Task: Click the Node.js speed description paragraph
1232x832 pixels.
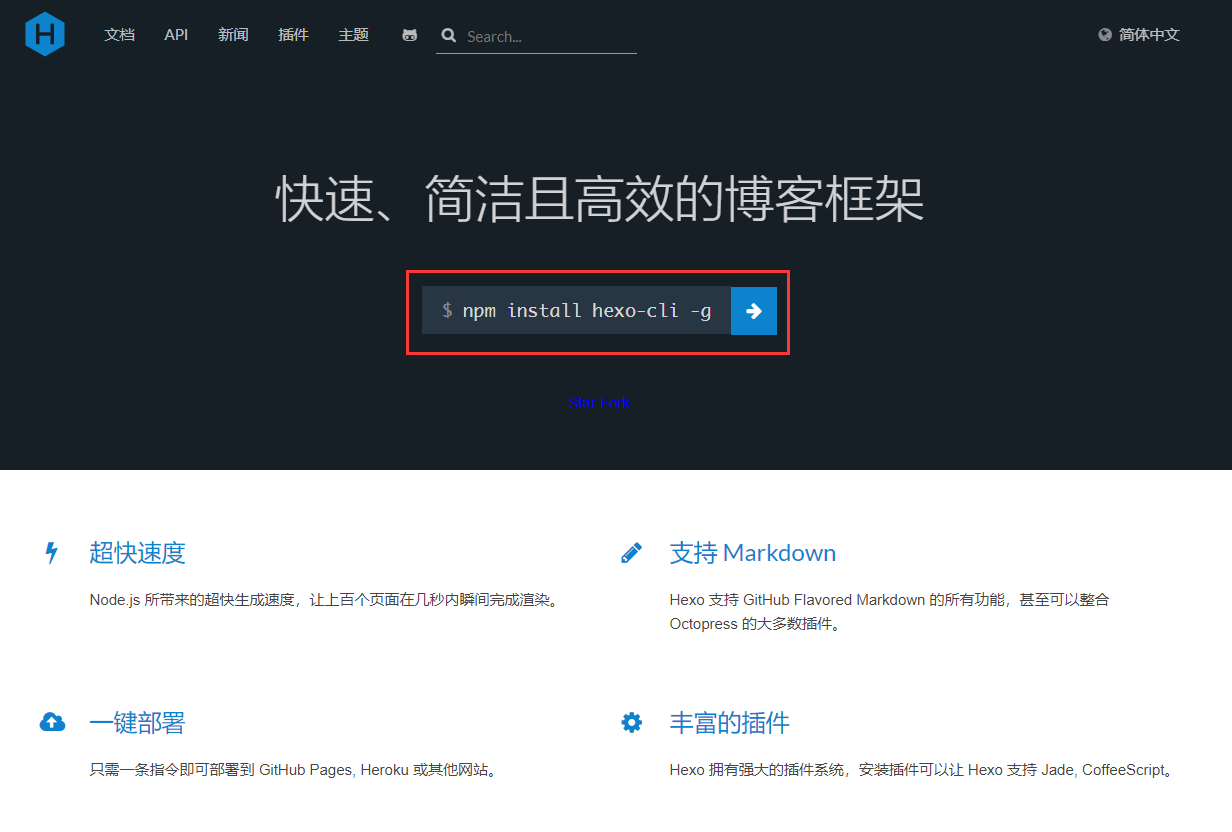Action: pos(325,600)
